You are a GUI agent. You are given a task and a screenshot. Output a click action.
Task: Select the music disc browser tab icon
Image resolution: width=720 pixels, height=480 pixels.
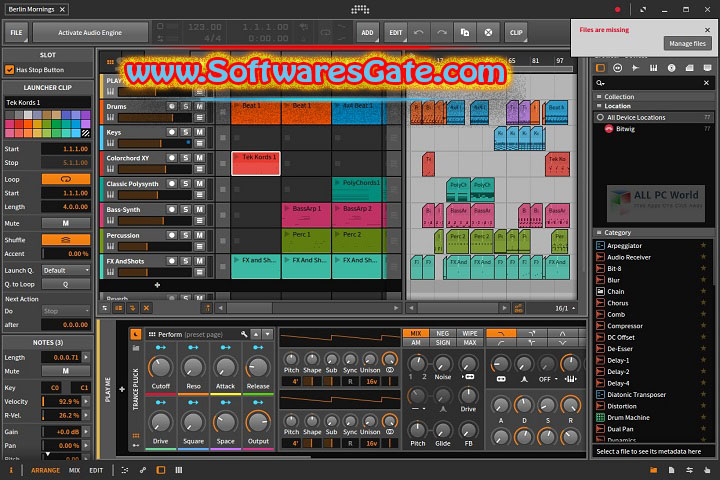pos(671,68)
